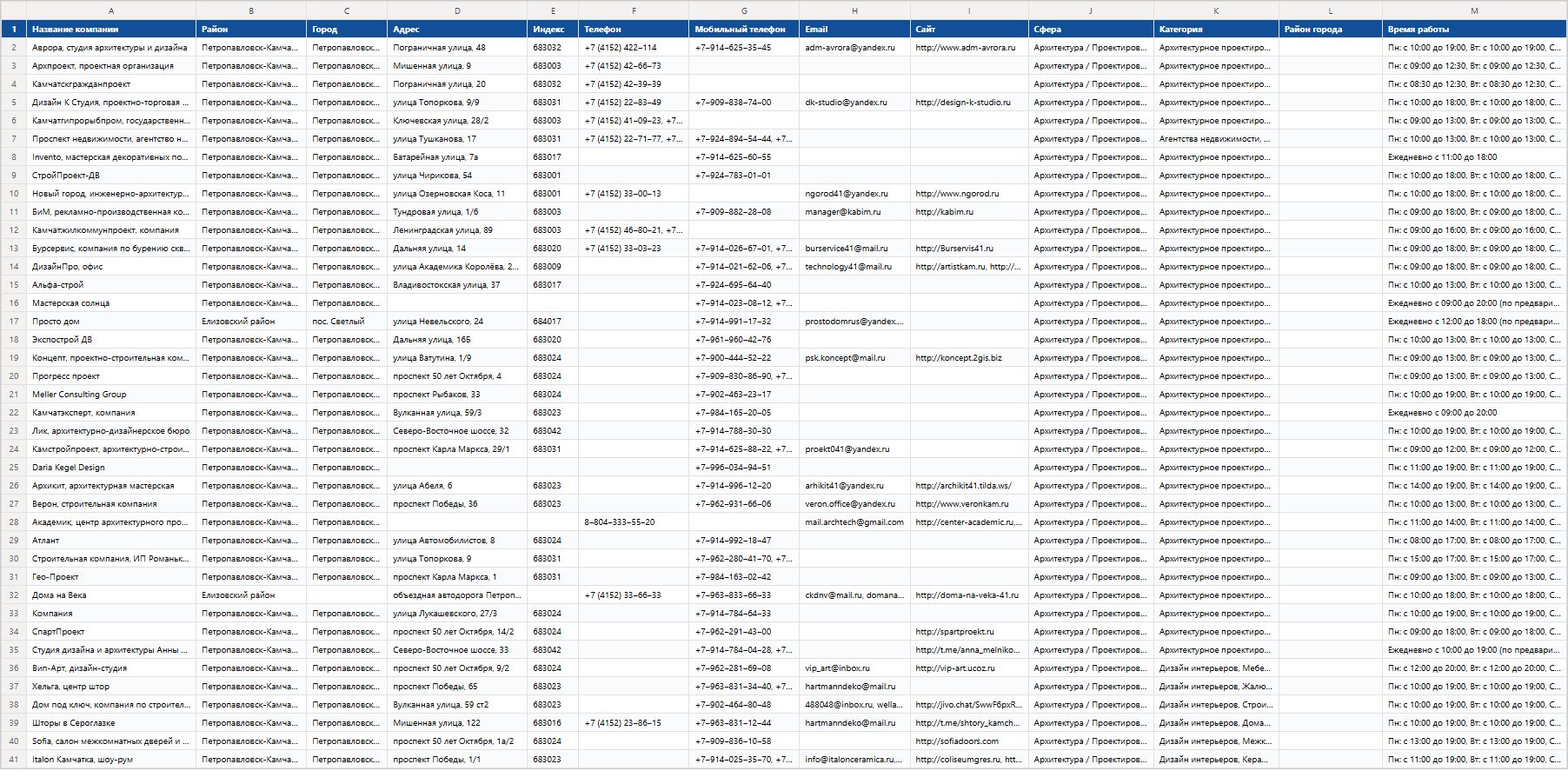Click the "Дома на Века" cell
The width and height of the screenshot is (1568, 784).
point(111,595)
